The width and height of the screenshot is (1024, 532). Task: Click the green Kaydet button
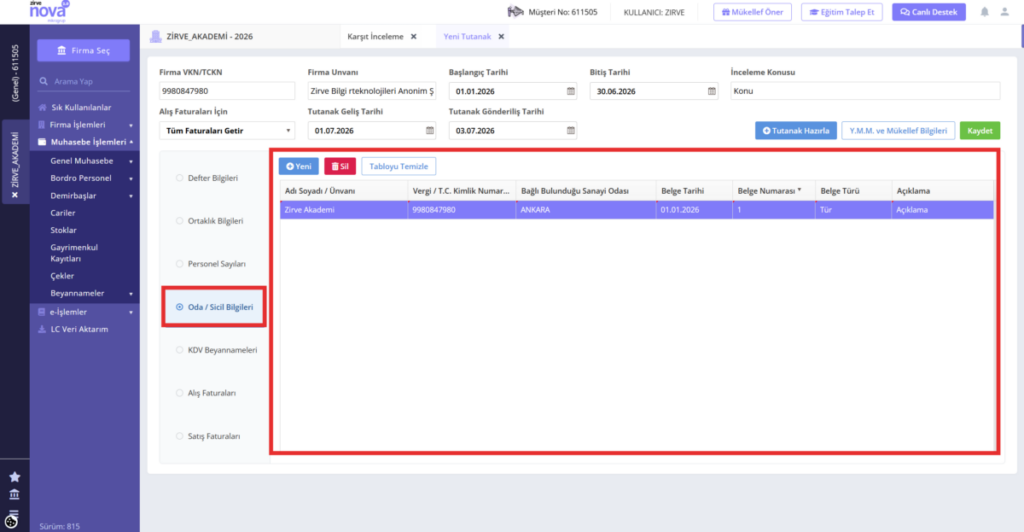pos(980,131)
